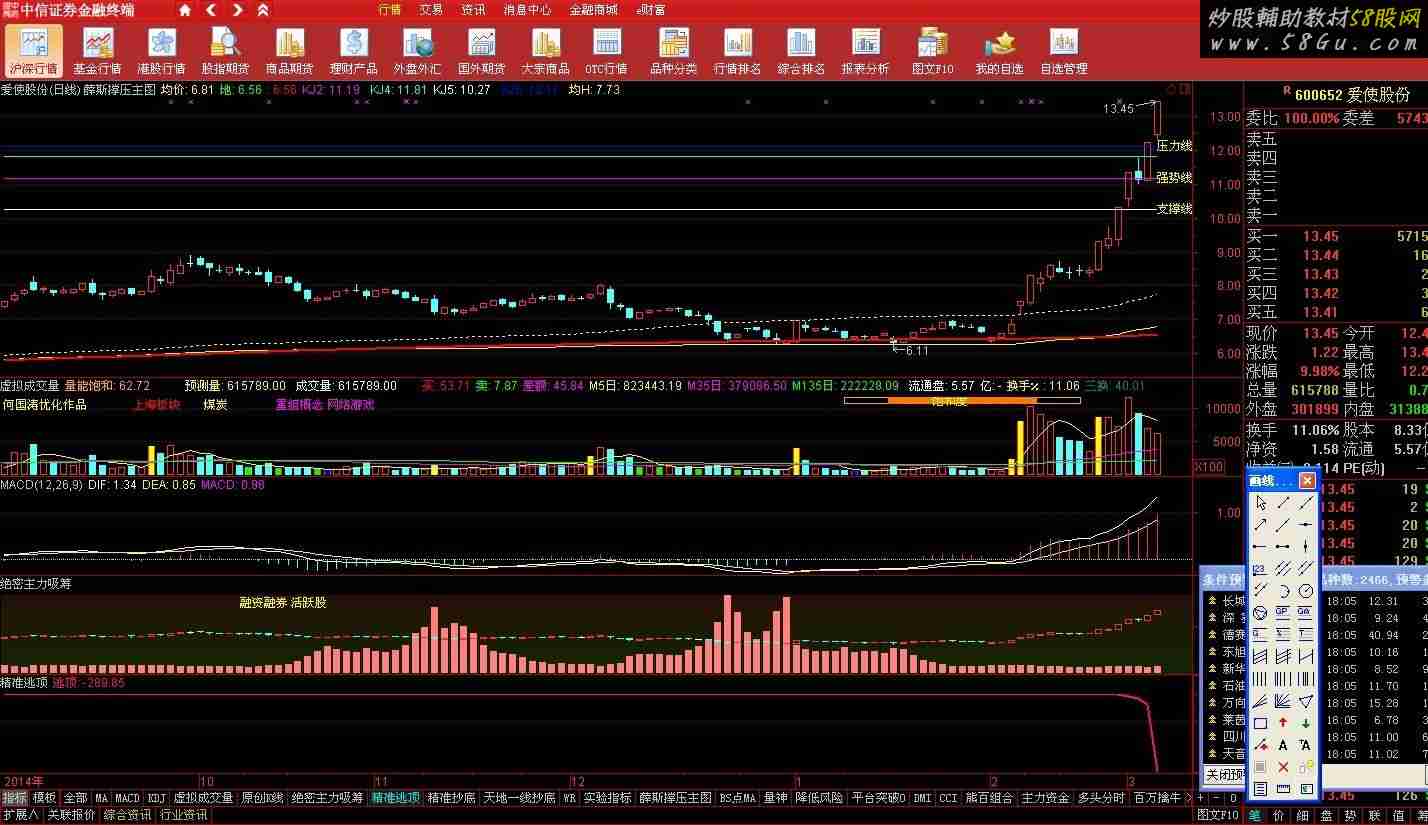Open the 股指期货 index futures icon
This screenshot has width=1428, height=825.
click(x=225, y=51)
